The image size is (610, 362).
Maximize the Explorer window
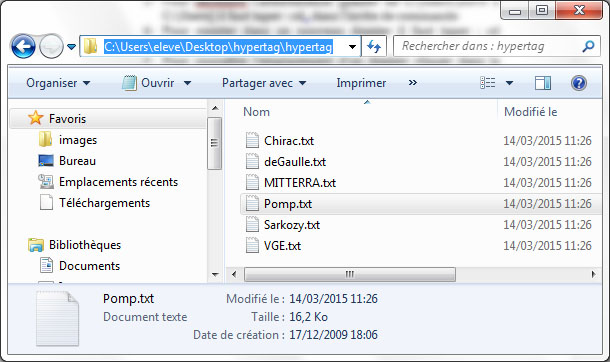click(542, 10)
